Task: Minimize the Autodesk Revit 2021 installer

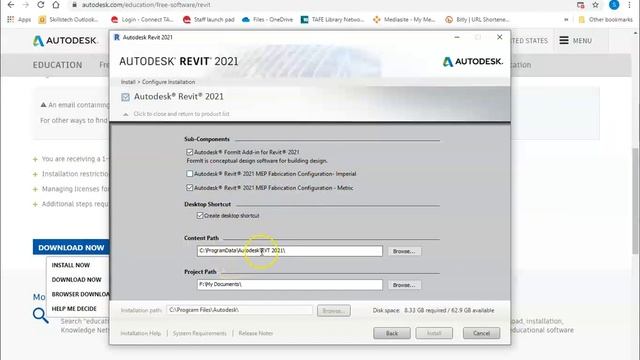Action: [x=457, y=37]
